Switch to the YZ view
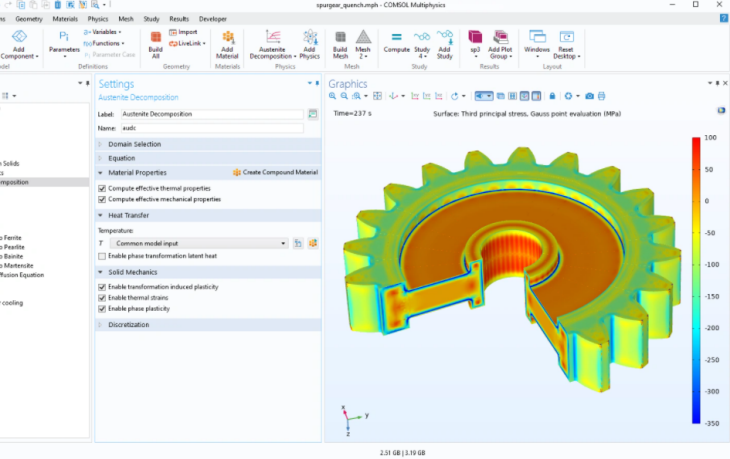Viewport: 730px width, 459px height. tap(426, 96)
